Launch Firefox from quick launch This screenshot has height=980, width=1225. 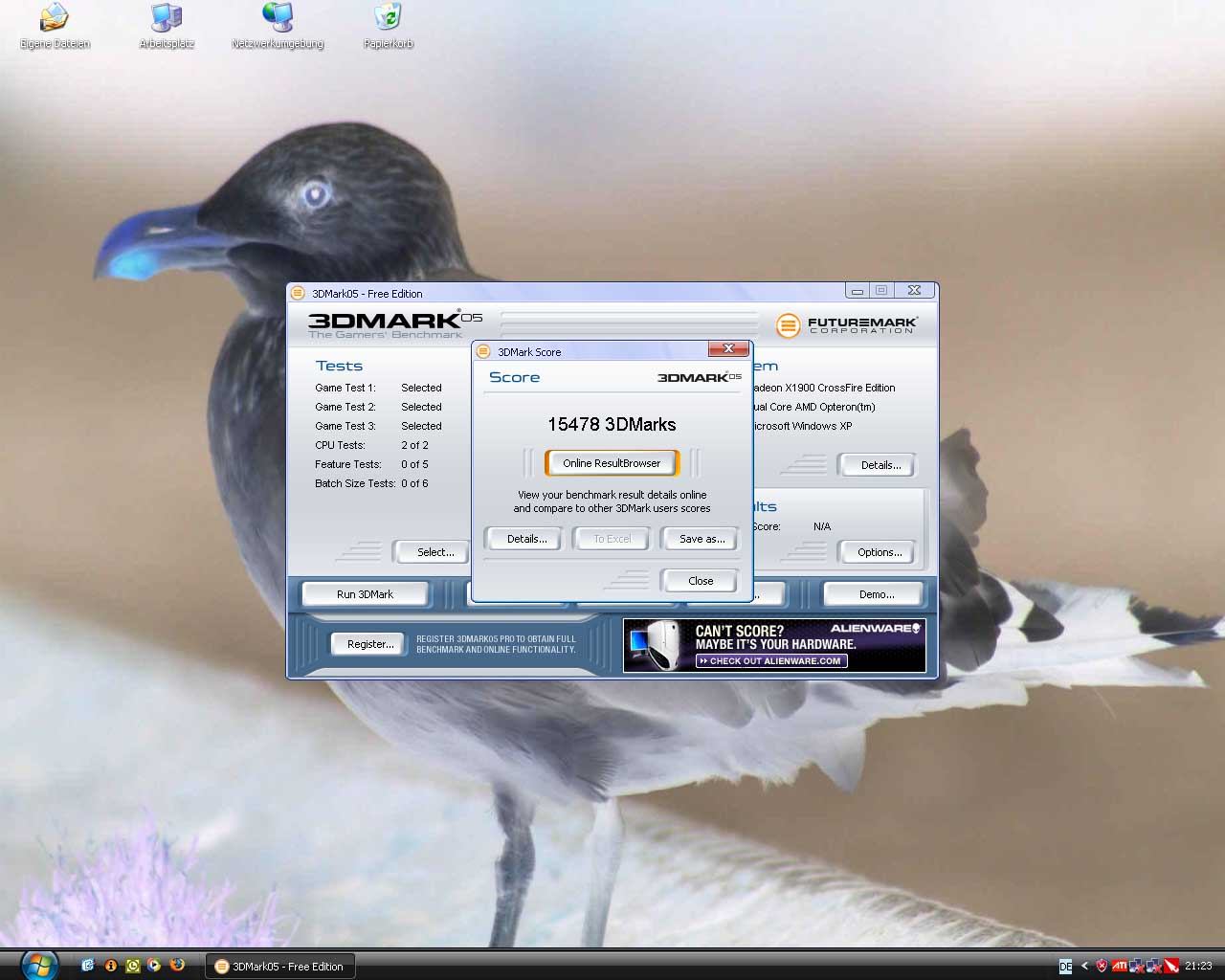point(177,966)
